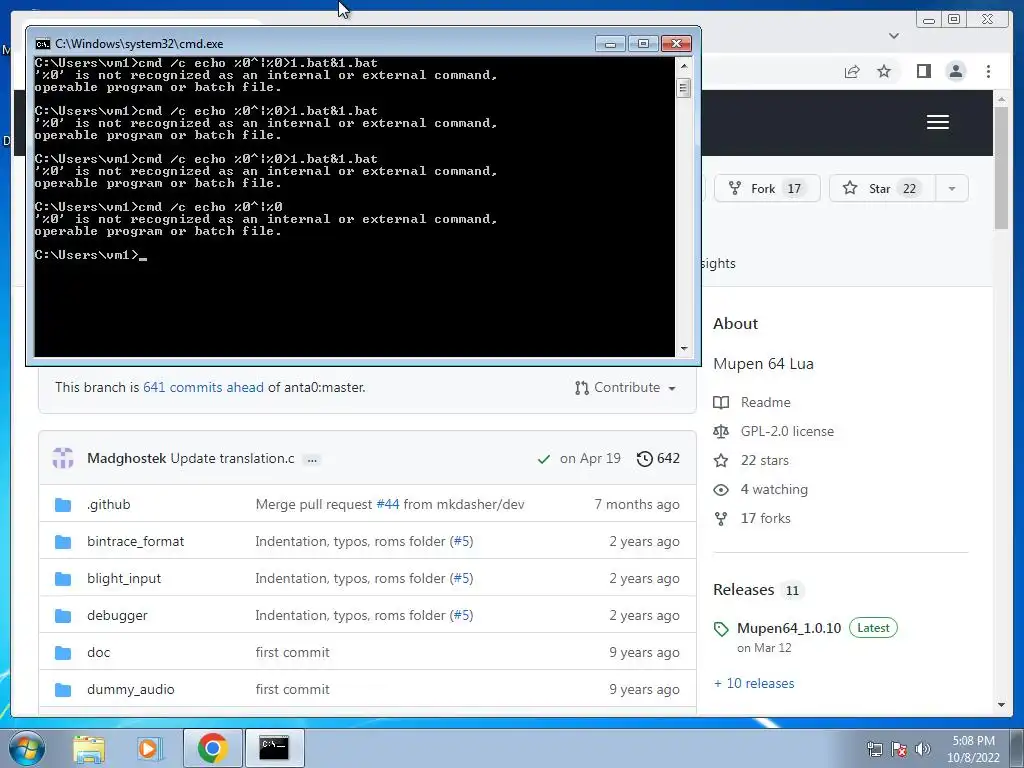Open the Madghostek author link
Image resolution: width=1024 pixels, height=768 pixels.
[x=126, y=458]
